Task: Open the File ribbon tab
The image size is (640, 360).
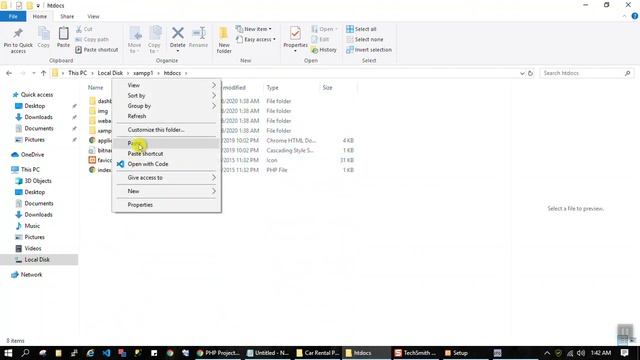Action: click(13, 16)
